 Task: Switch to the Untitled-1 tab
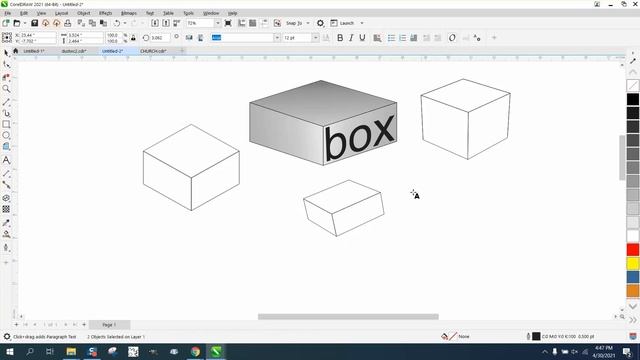click(33, 51)
